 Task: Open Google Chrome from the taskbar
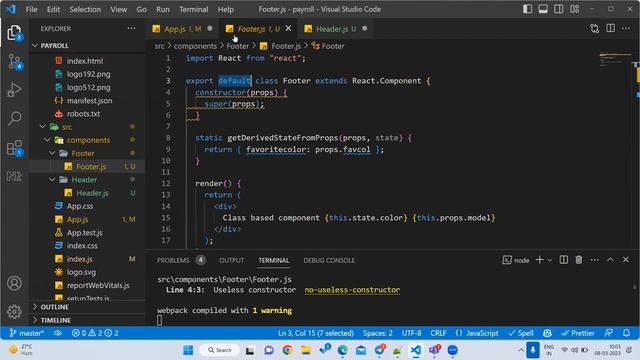click(x=287, y=350)
